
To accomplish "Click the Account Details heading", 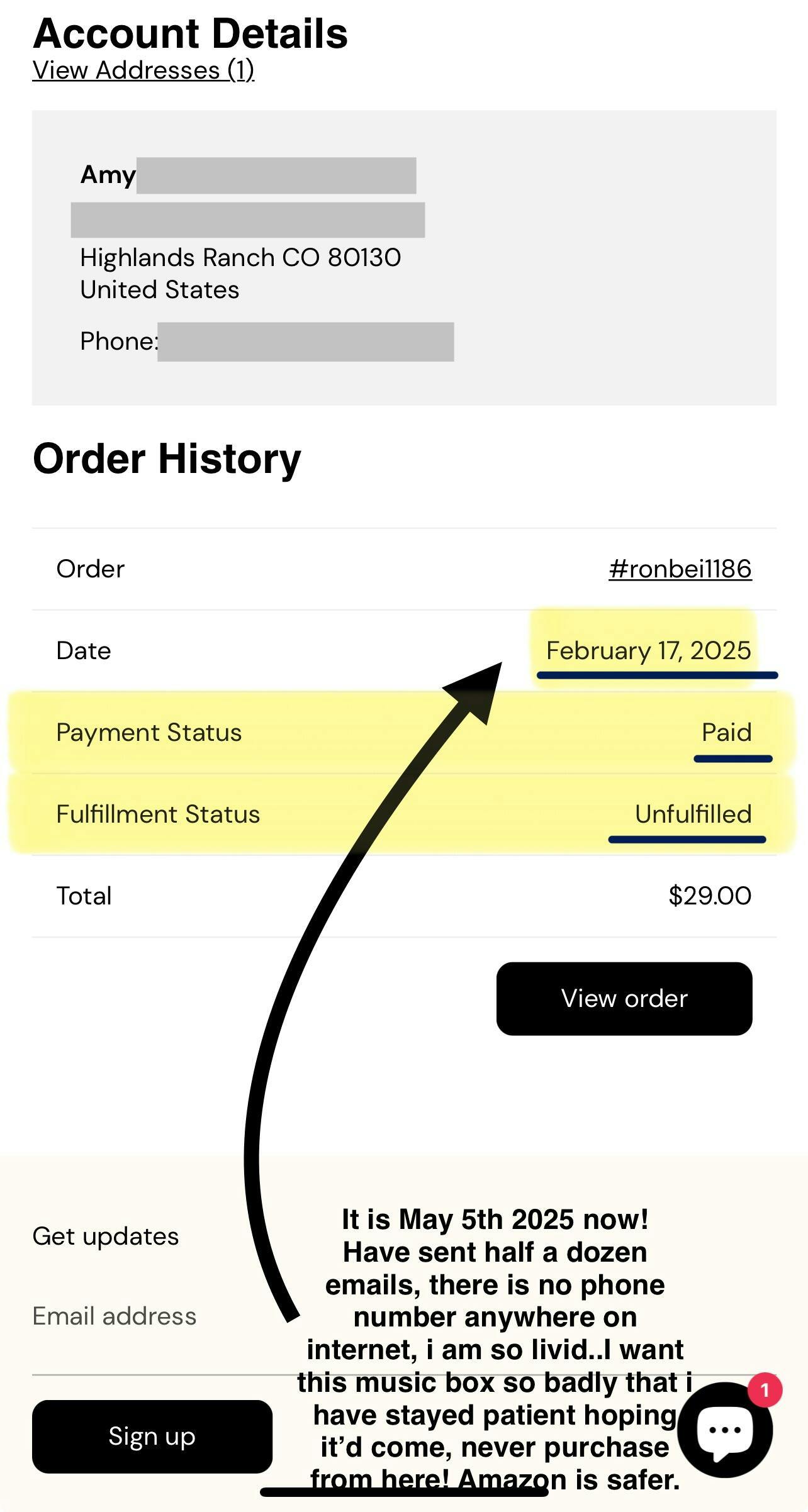I will 190,33.
